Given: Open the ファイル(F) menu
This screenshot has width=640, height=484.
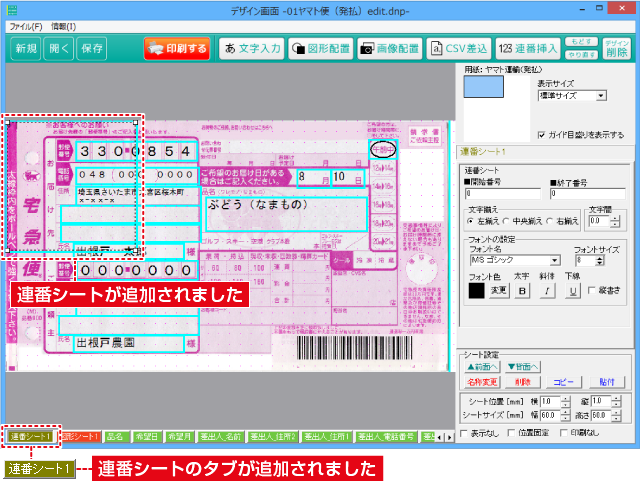Looking at the screenshot, I should pyautogui.click(x=26, y=27).
